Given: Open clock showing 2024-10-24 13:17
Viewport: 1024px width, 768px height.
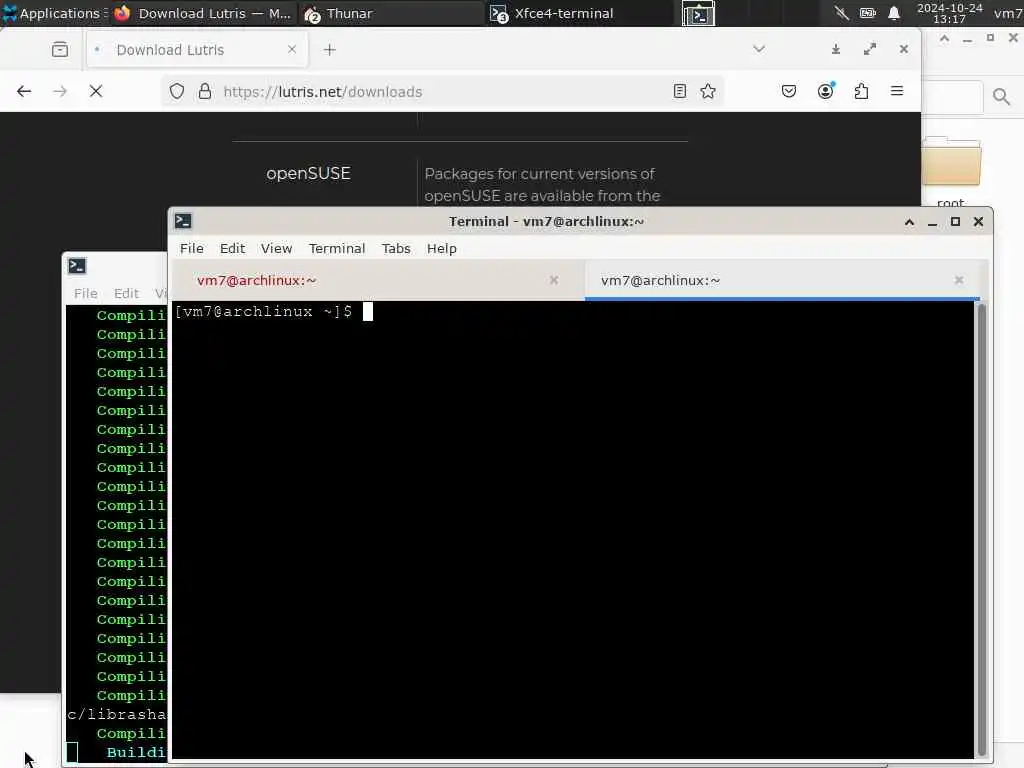Looking at the screenshot, I should click(x=950, y=13).
